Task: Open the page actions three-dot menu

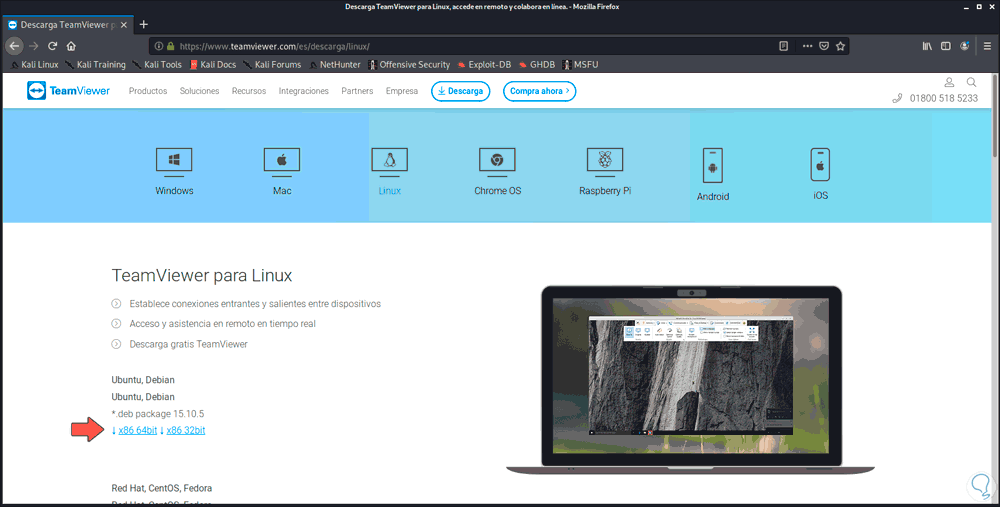Action: pyautogui.click(x=807, y=46)
